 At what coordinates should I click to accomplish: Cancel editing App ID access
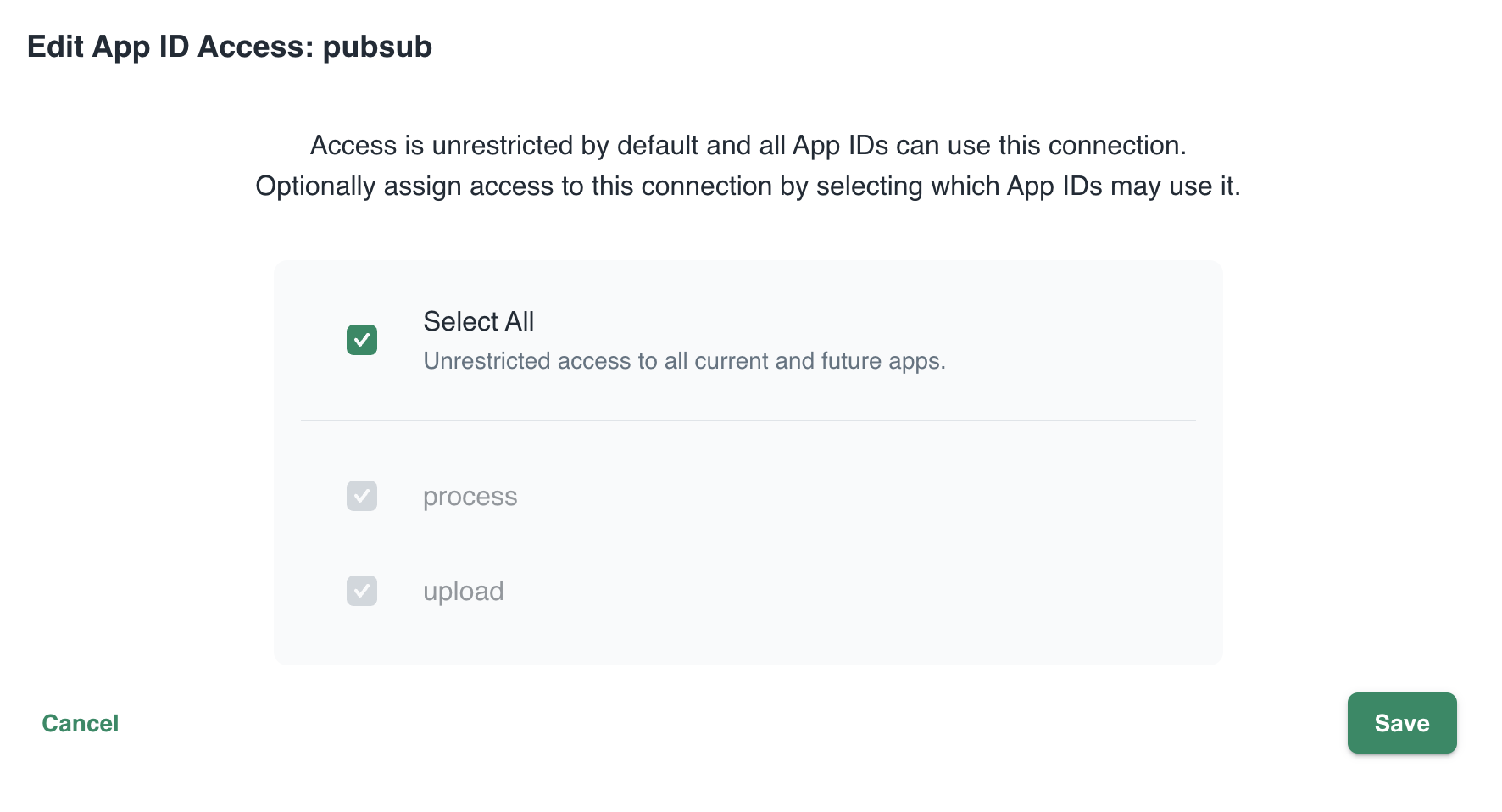tap(81, 723)
